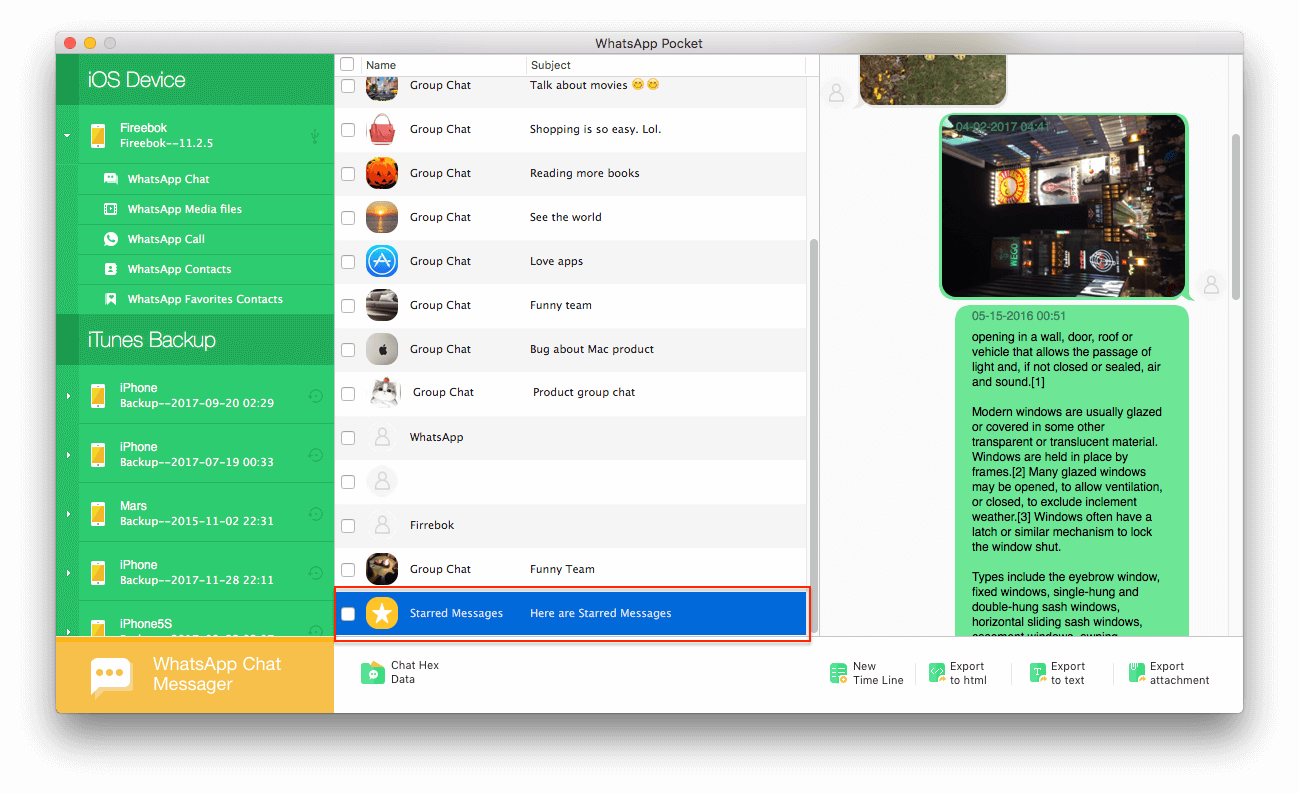This screenshot has width=1299, height=793.
Task: Expand iPhone backup 2017-07-19
Action: pos(68,455)
